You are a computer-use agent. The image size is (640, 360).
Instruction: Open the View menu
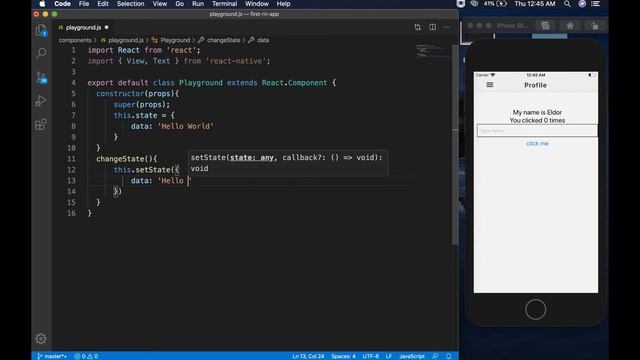tap(160, 4)
